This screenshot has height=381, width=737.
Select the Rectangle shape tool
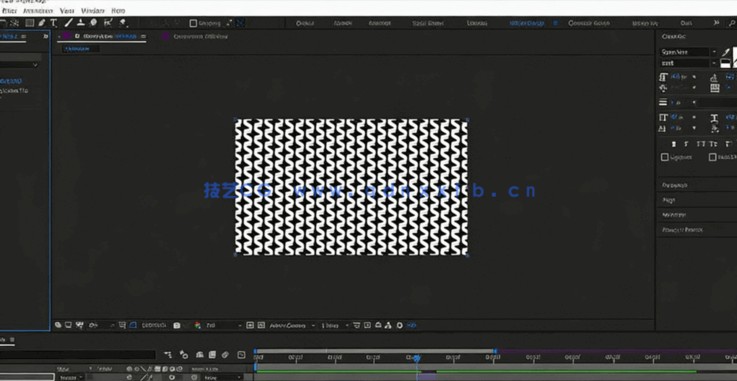coord(30,23)
